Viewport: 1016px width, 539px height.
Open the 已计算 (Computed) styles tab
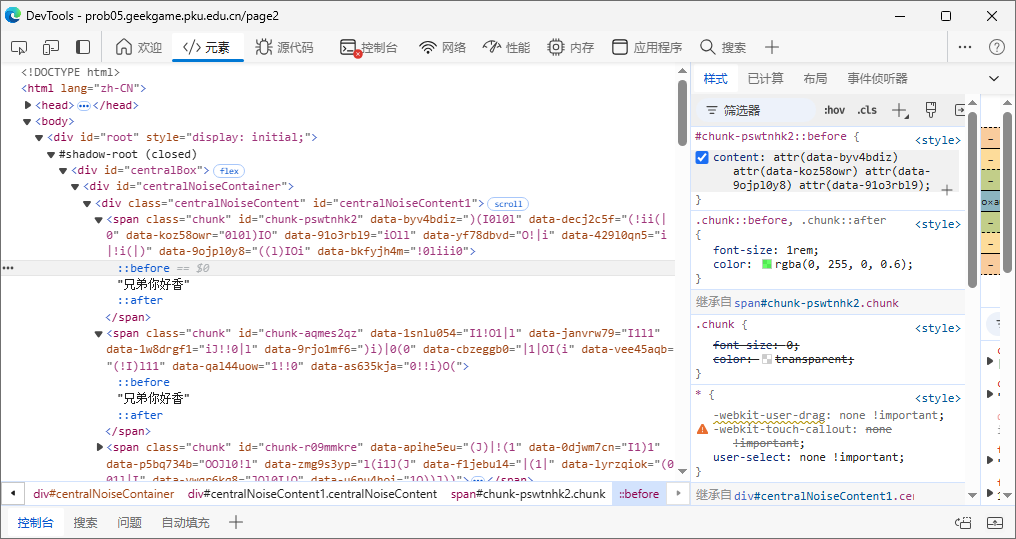(x=765, y=78)
